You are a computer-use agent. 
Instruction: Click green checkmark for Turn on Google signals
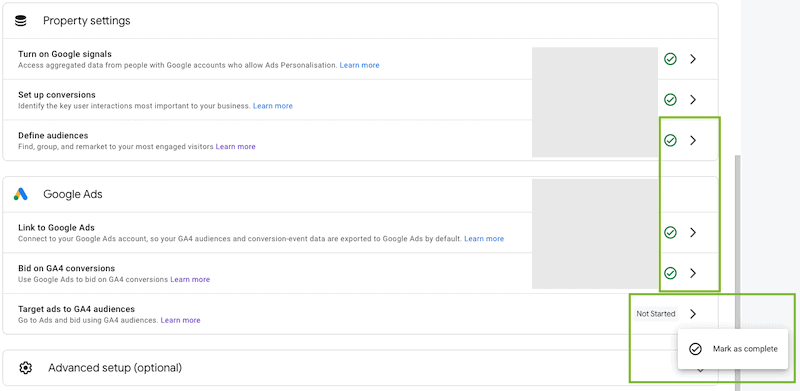pyautogui.click(x=670, y=59)
